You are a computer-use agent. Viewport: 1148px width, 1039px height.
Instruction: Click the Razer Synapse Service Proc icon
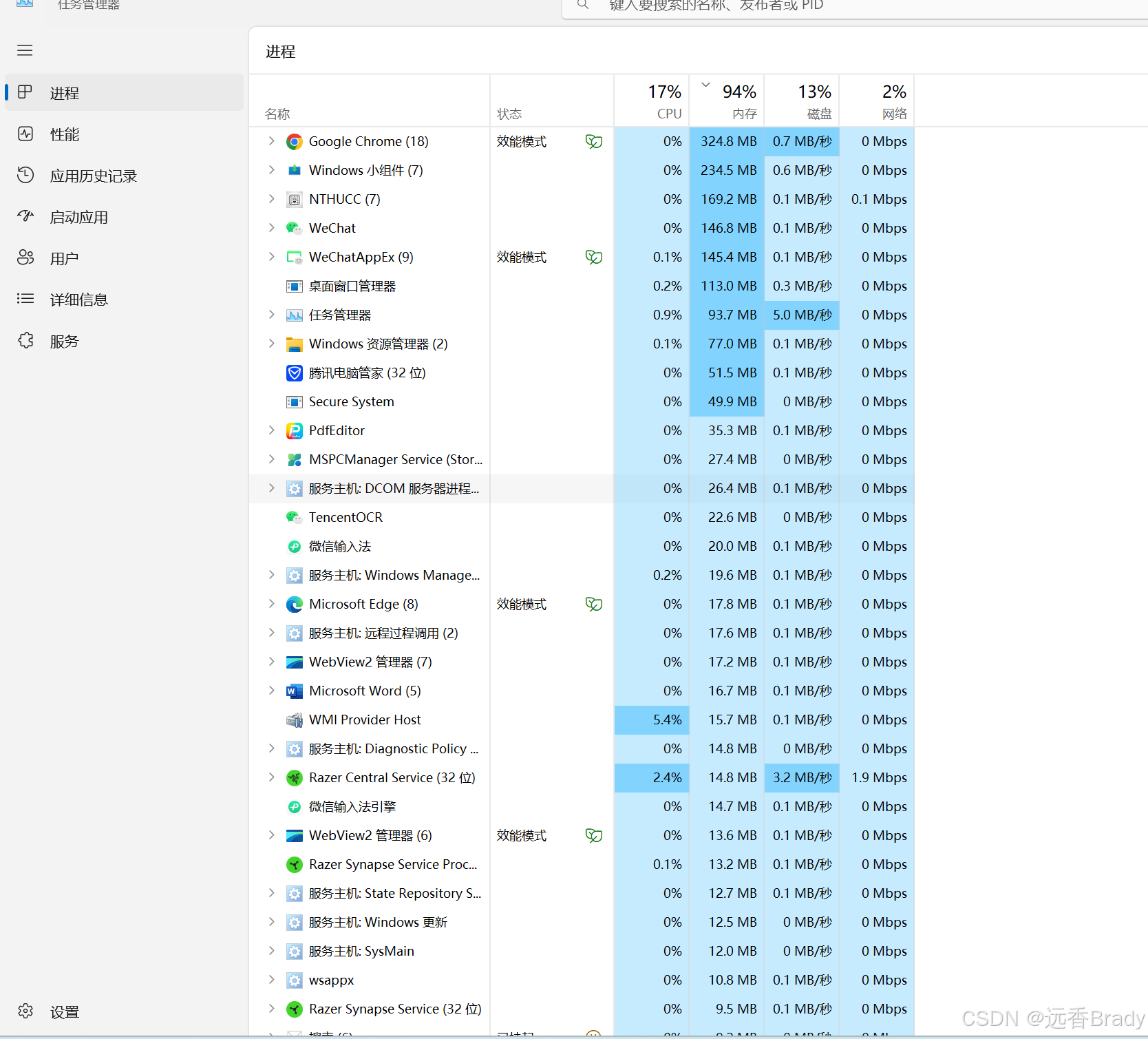(295, 865)
